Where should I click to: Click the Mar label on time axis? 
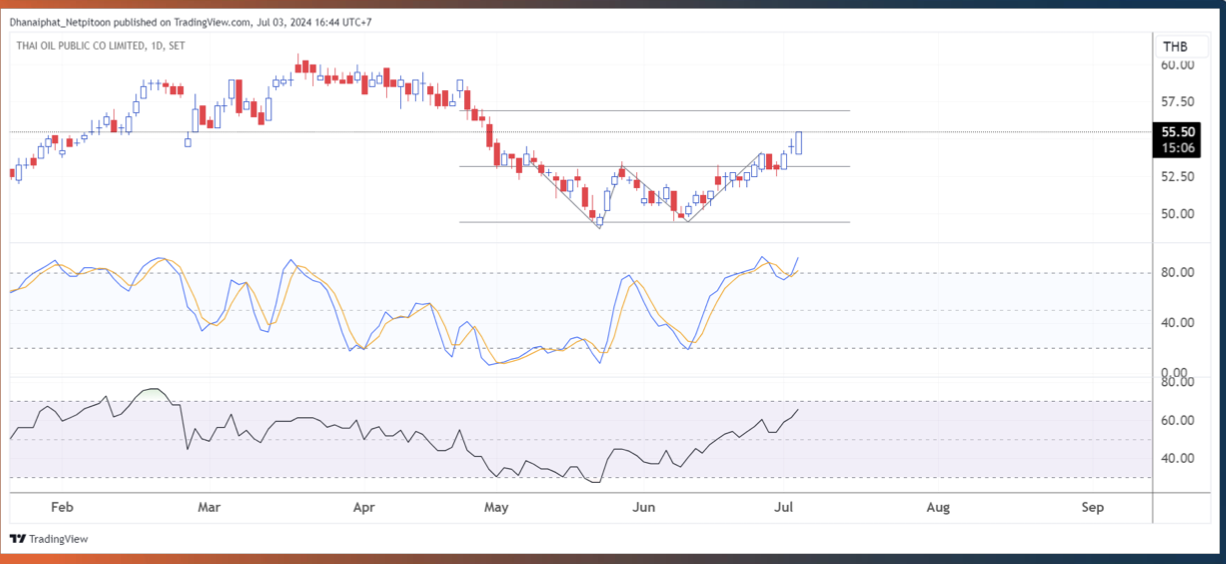point(208,507)
